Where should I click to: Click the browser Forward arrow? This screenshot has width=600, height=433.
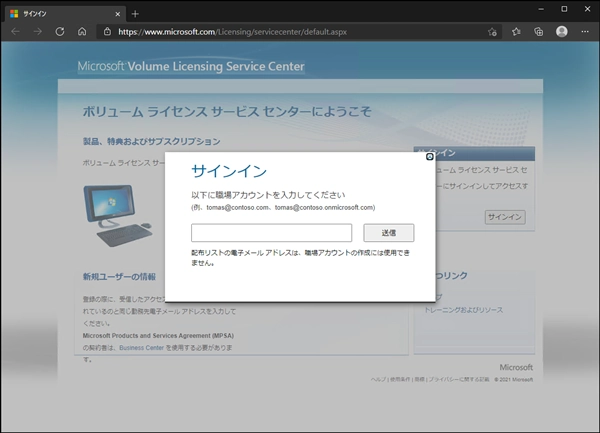click(38, 32)
